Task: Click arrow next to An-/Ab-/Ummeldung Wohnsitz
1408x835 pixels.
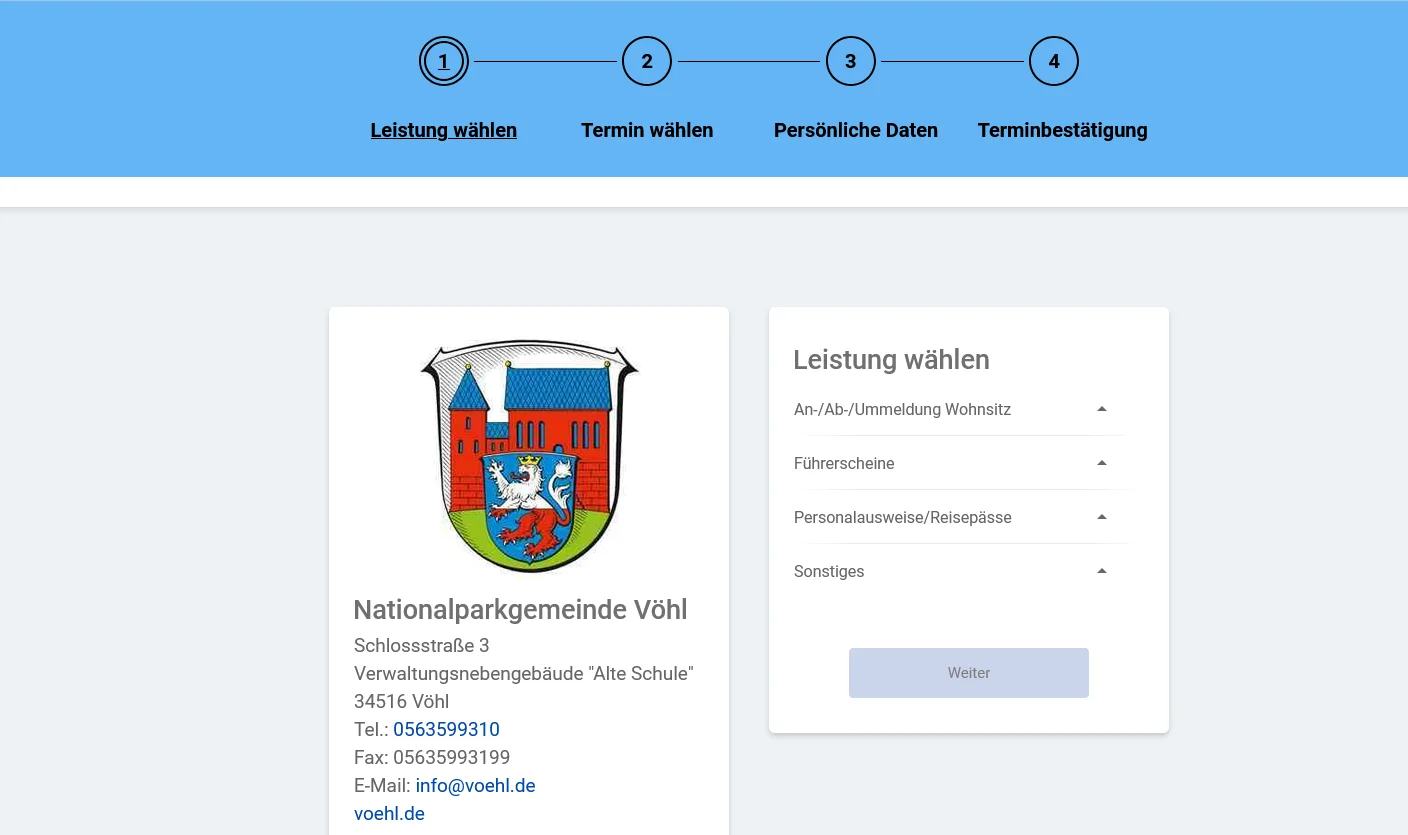Action: coord(1102,409)
